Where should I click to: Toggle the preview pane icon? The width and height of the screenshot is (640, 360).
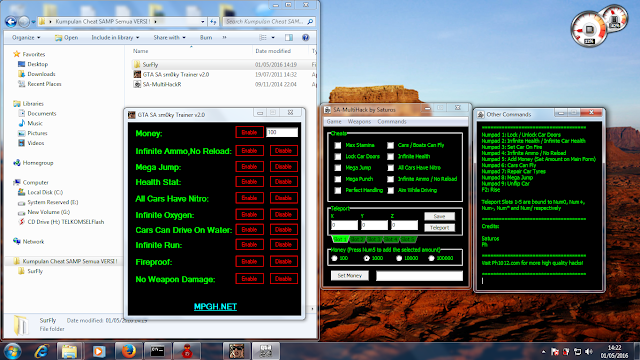[x=289, y=38]
